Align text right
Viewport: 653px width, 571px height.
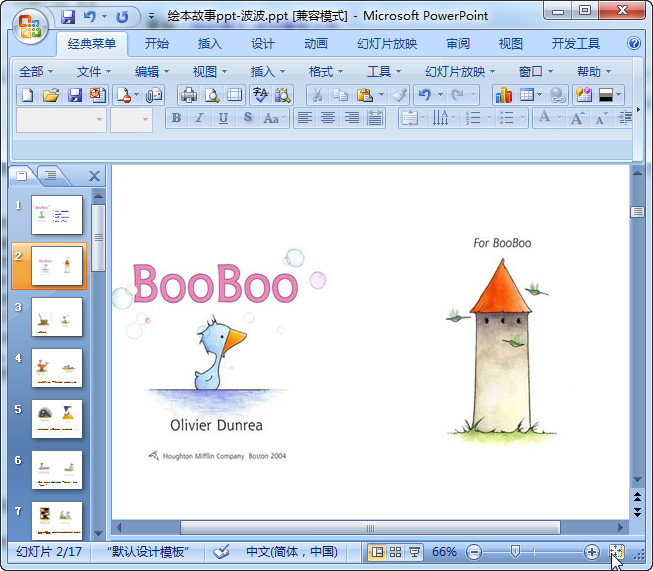[352, 118]
